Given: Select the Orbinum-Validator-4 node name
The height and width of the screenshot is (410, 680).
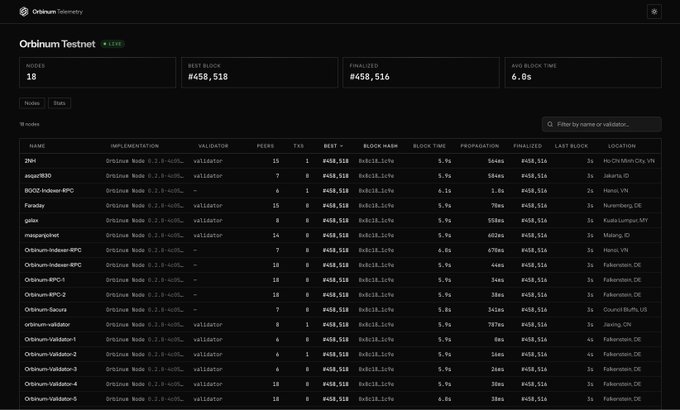Looking at the screenshot, I should tap(51, 384).
